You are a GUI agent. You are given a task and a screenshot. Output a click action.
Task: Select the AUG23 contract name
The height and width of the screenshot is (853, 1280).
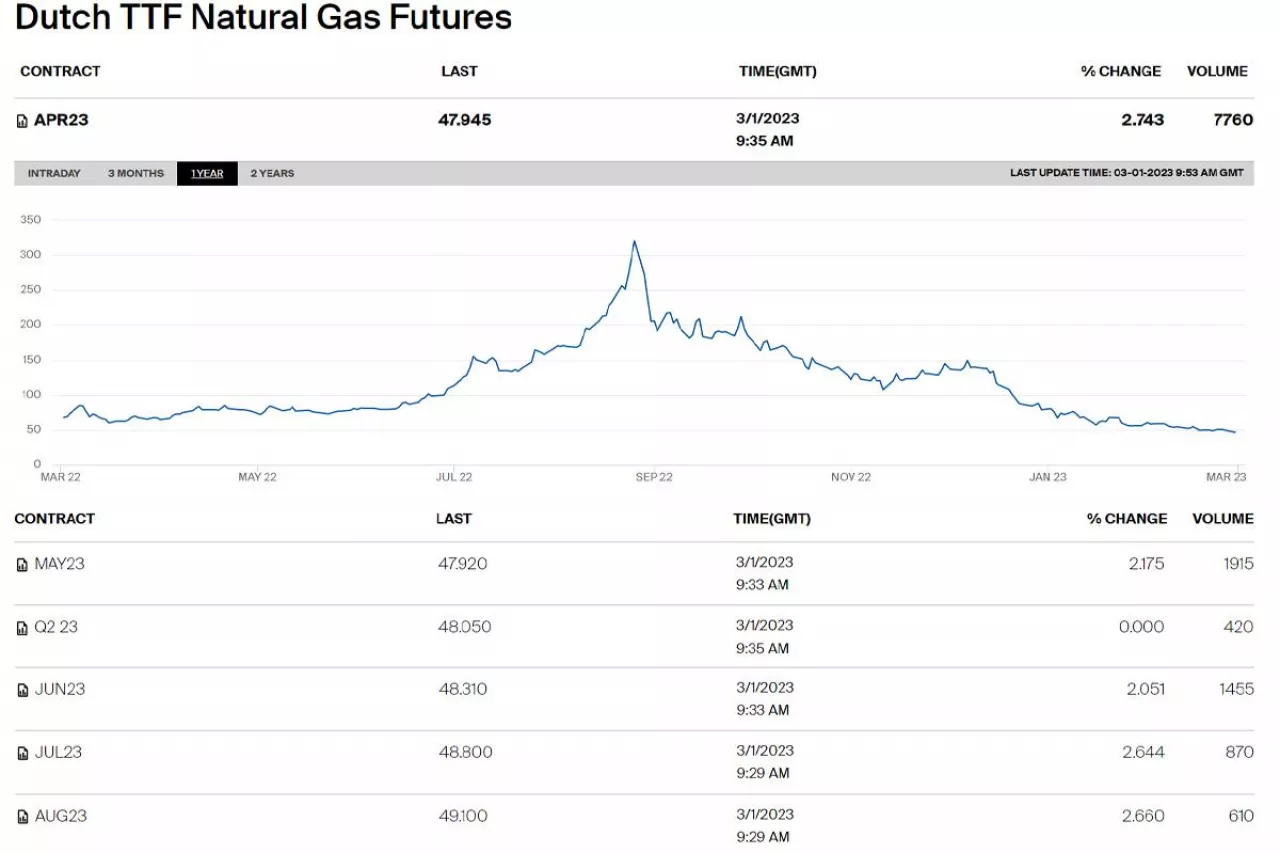[61, 816]
